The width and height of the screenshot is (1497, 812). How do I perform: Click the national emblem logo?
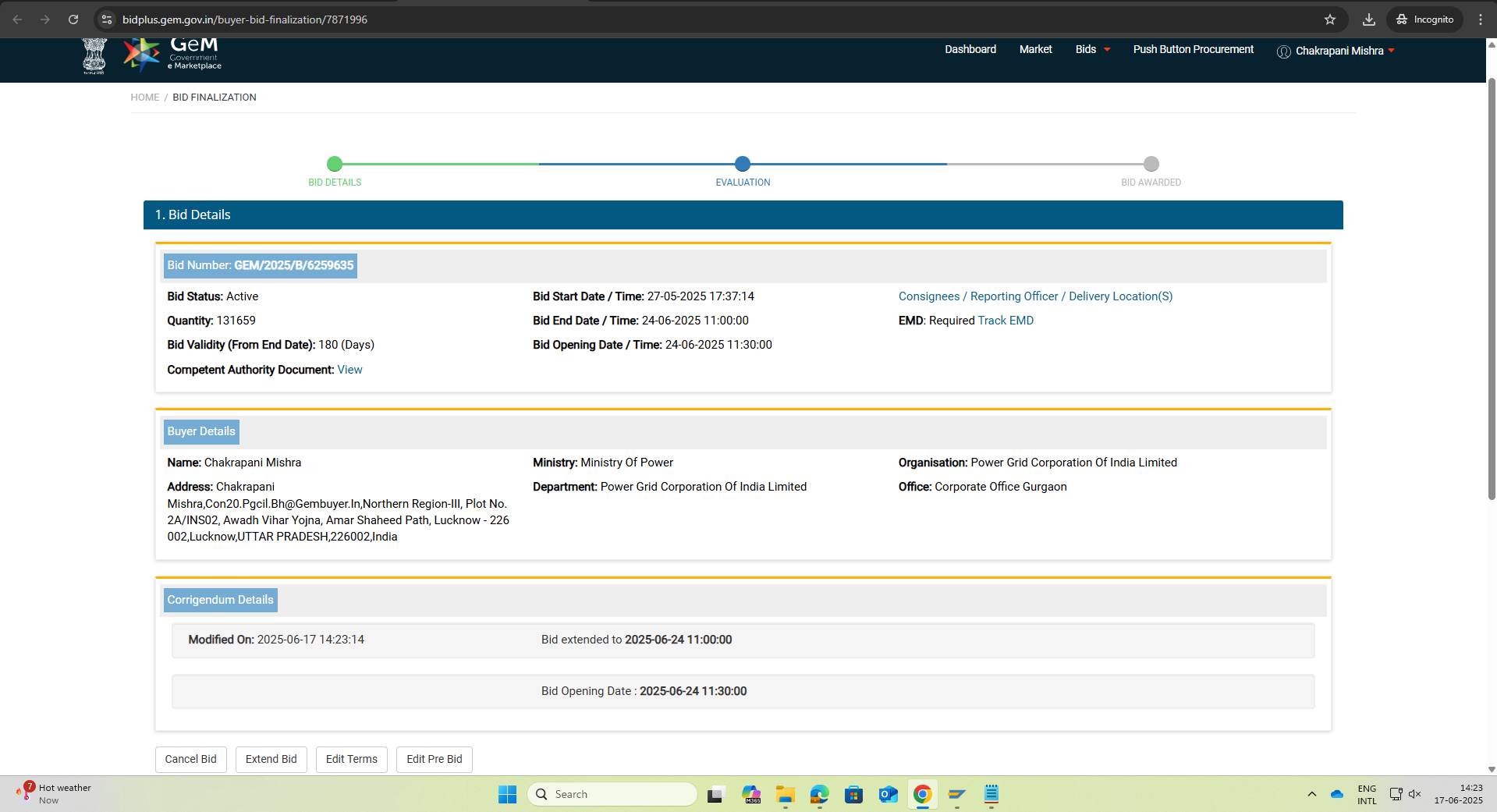coord(94,56)
